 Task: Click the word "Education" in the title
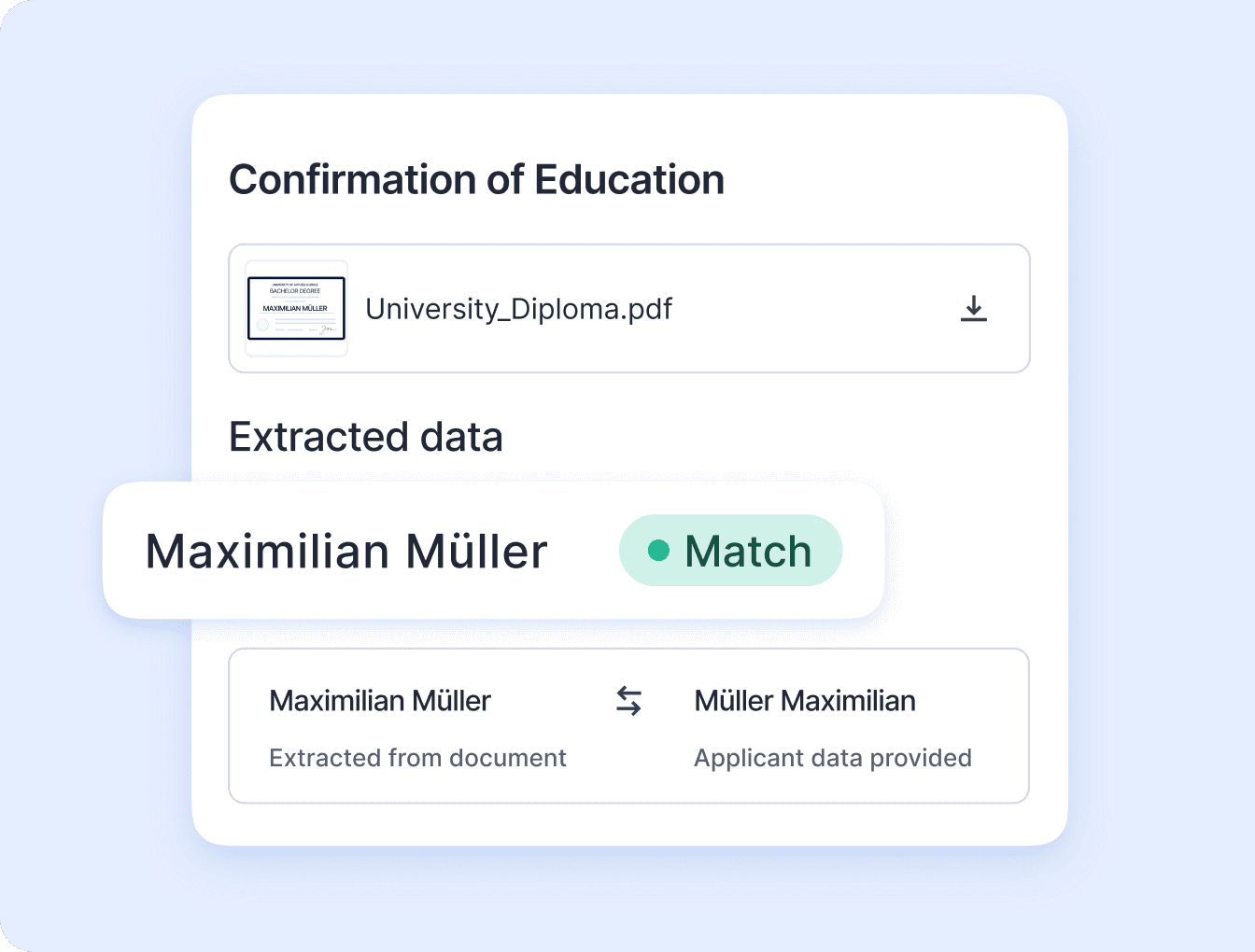tap(629, 180)
